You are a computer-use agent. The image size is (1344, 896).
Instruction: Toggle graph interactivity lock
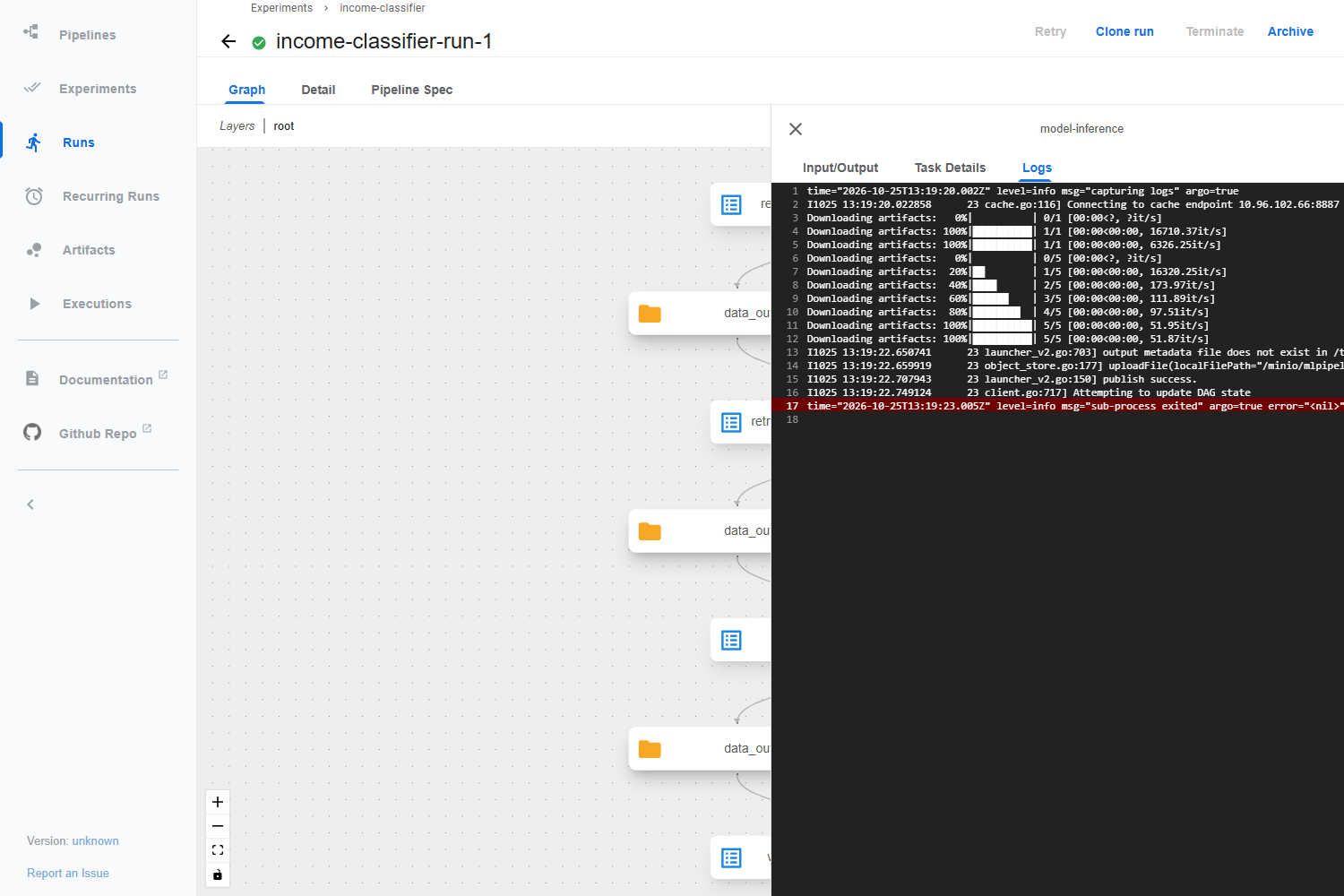click(x=218, y=874)
